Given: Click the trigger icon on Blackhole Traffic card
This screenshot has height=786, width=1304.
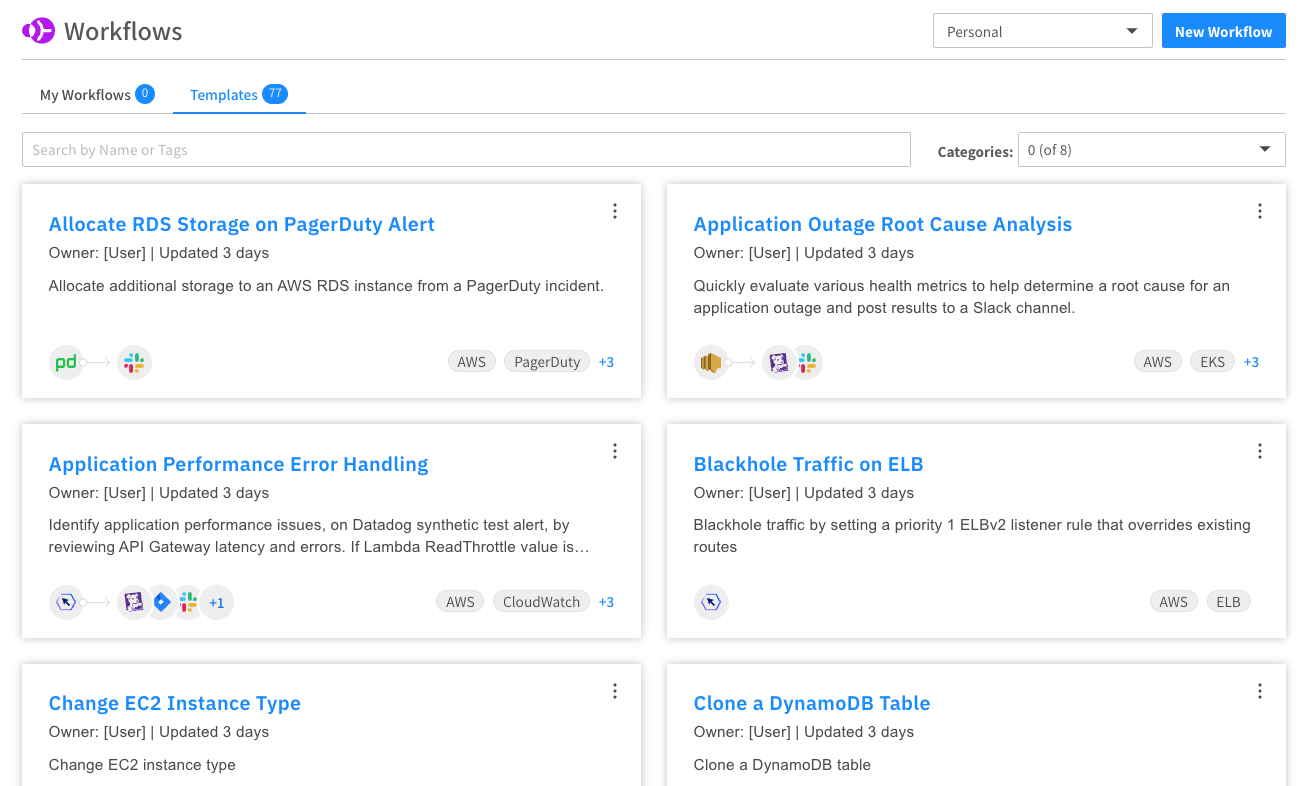Looking at the screenshot, I should [711, 602].
